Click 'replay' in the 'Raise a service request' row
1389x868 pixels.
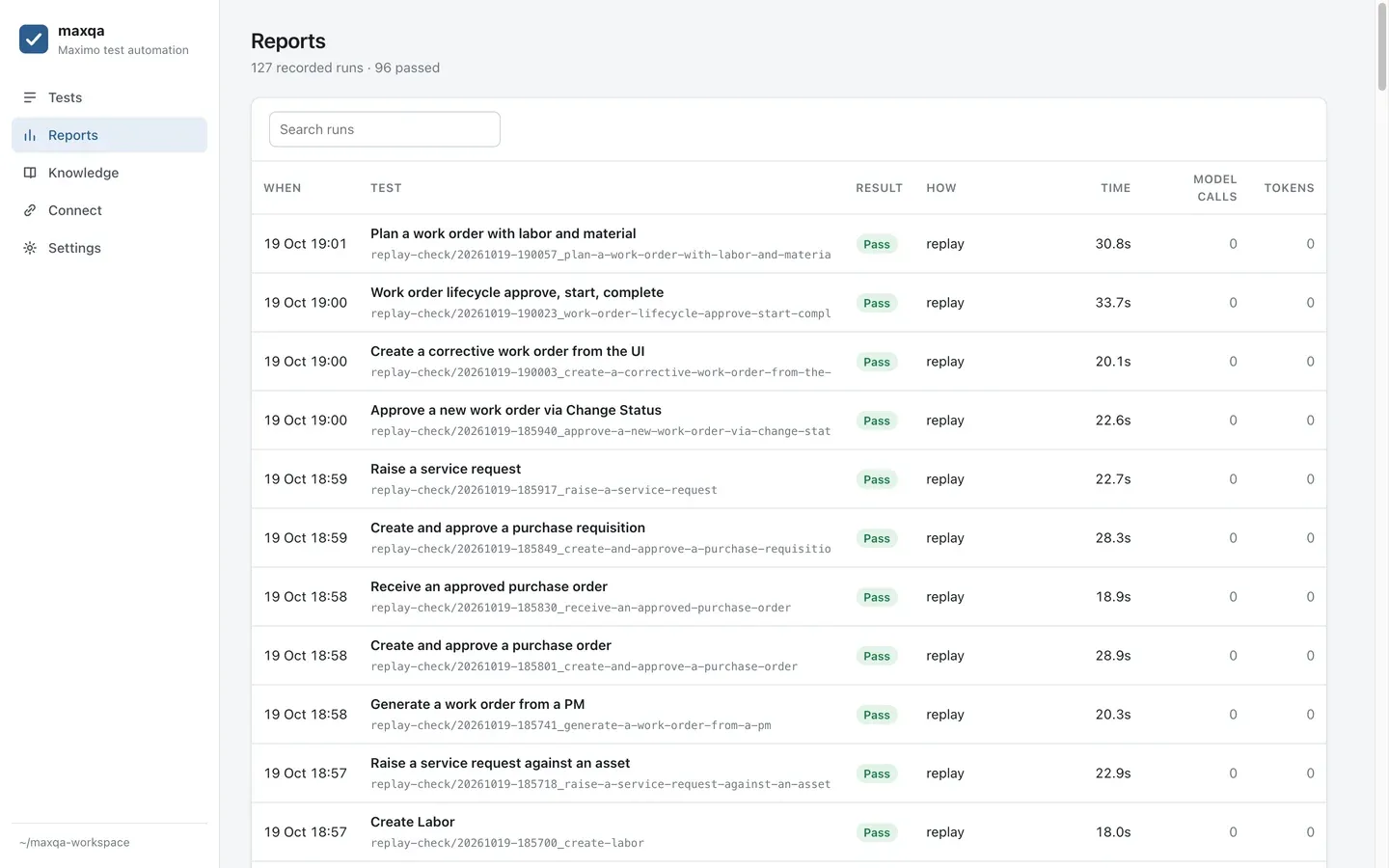pyautogui.click(x=945, y=479)
